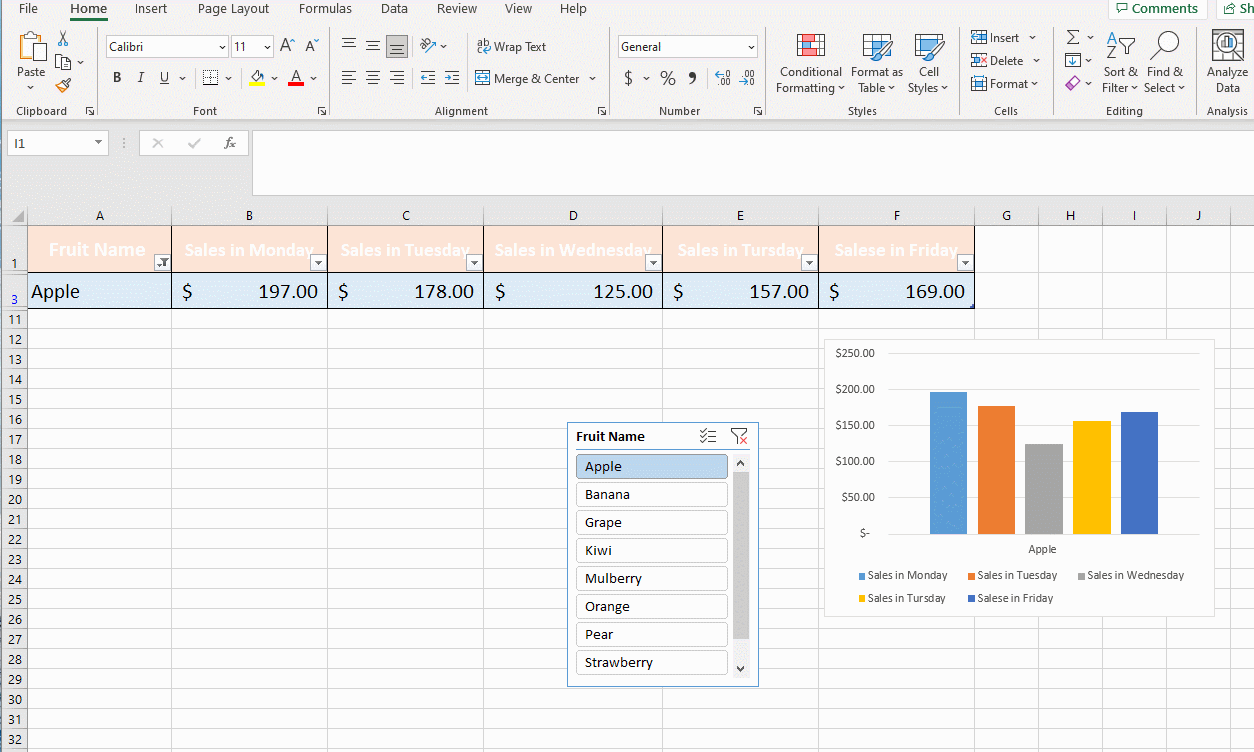The image size is (1254, 752).
Task: Click the Fill down icon
Action: tap(1073, 60)
